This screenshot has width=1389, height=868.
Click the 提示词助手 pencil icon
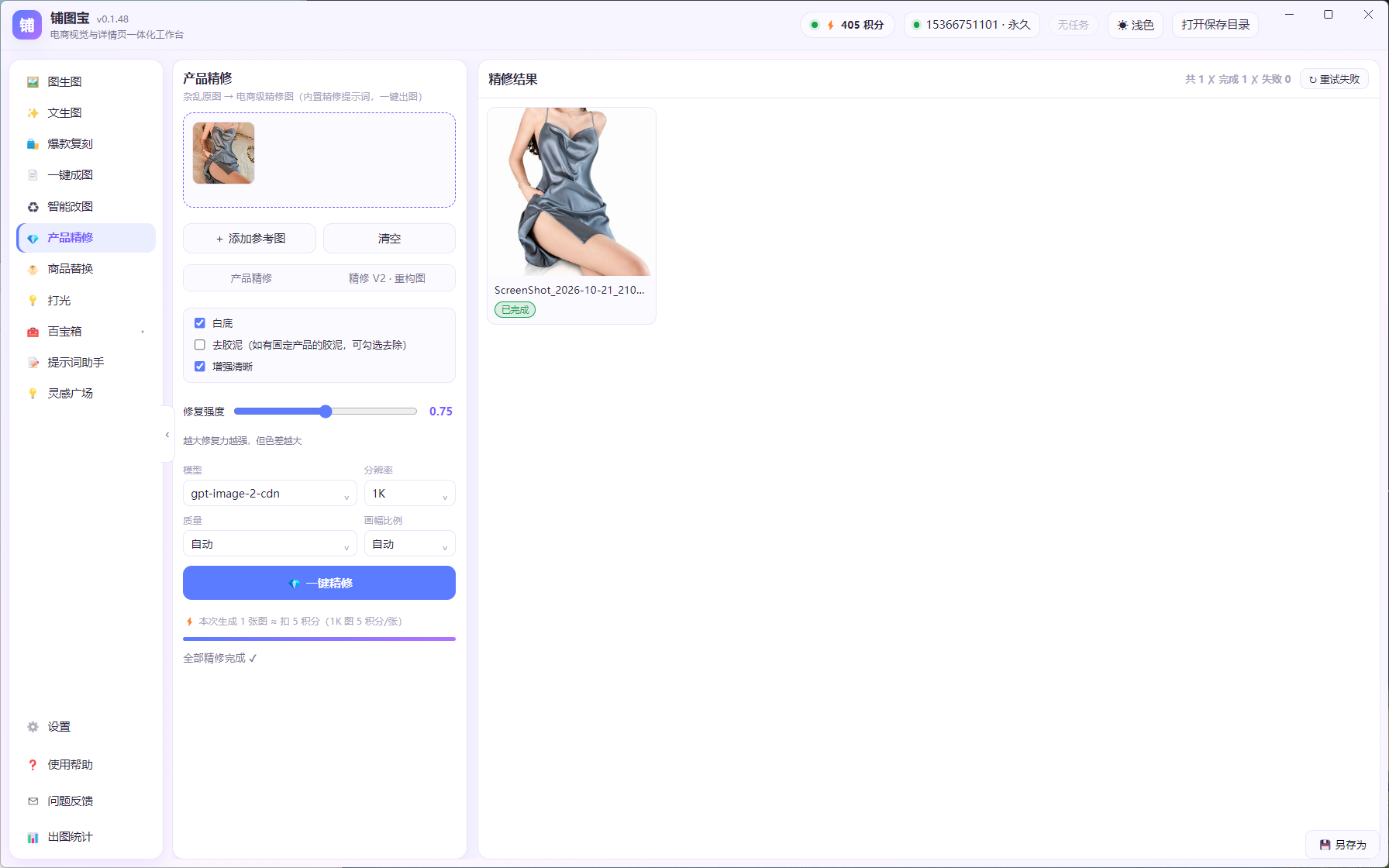[33, 363]
